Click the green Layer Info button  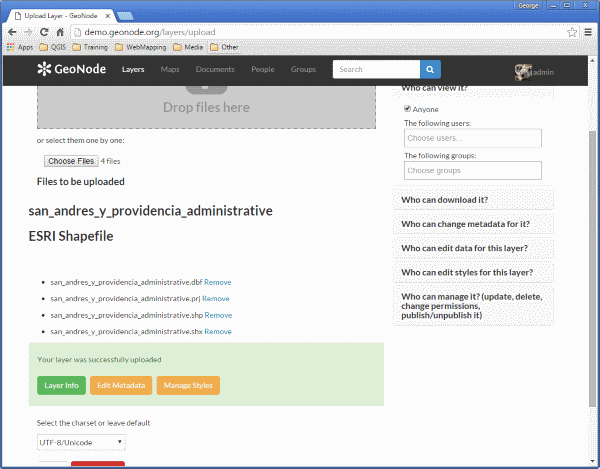point(61,385)
